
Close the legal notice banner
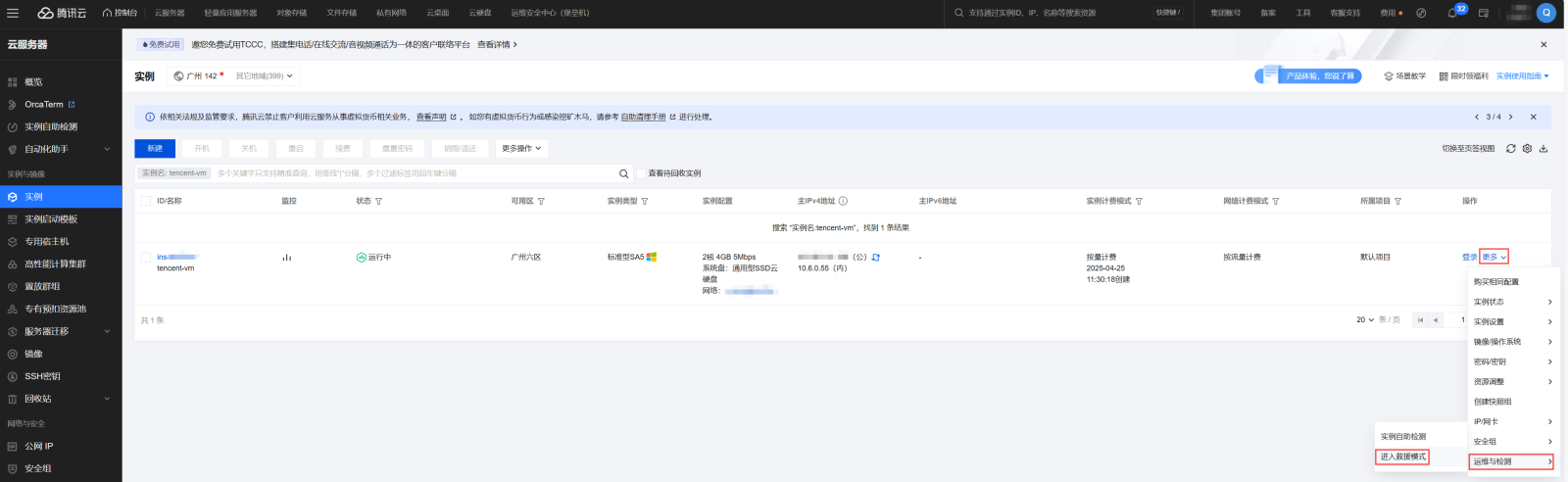click(x=1534, y=117)
